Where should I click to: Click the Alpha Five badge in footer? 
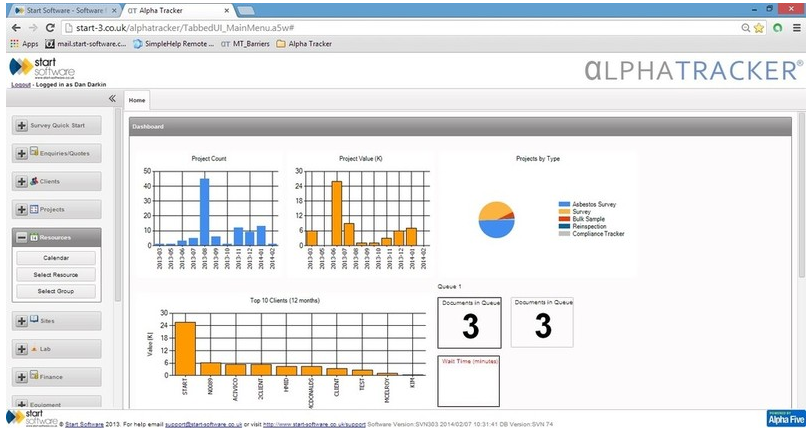pos(786,418)
